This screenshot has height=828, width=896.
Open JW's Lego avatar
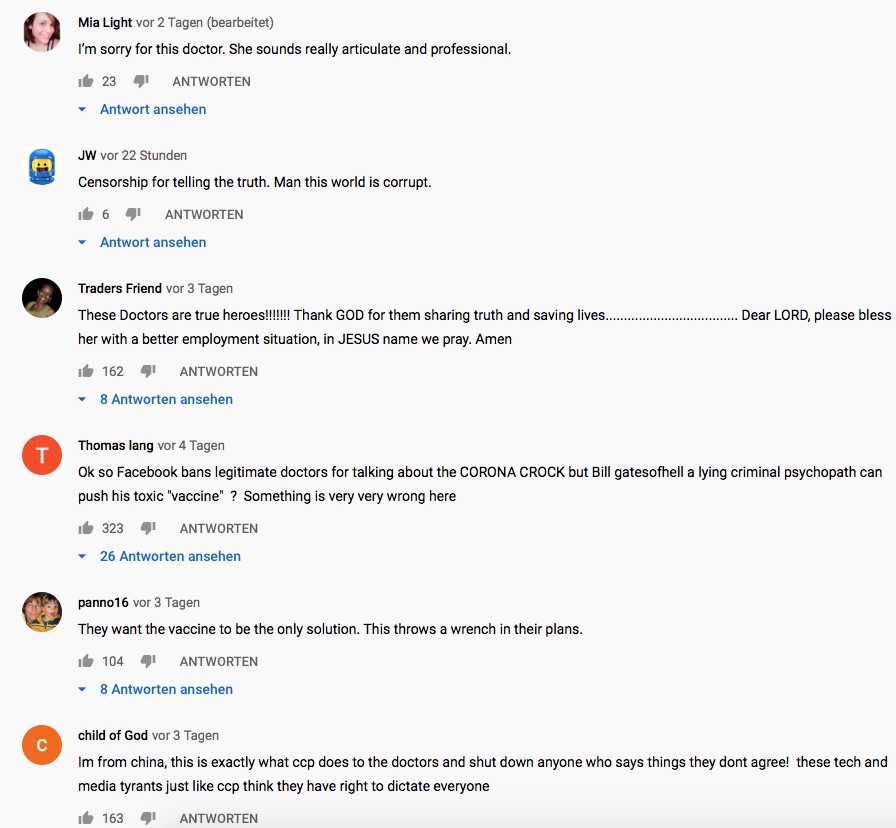(x=42, y=165)
